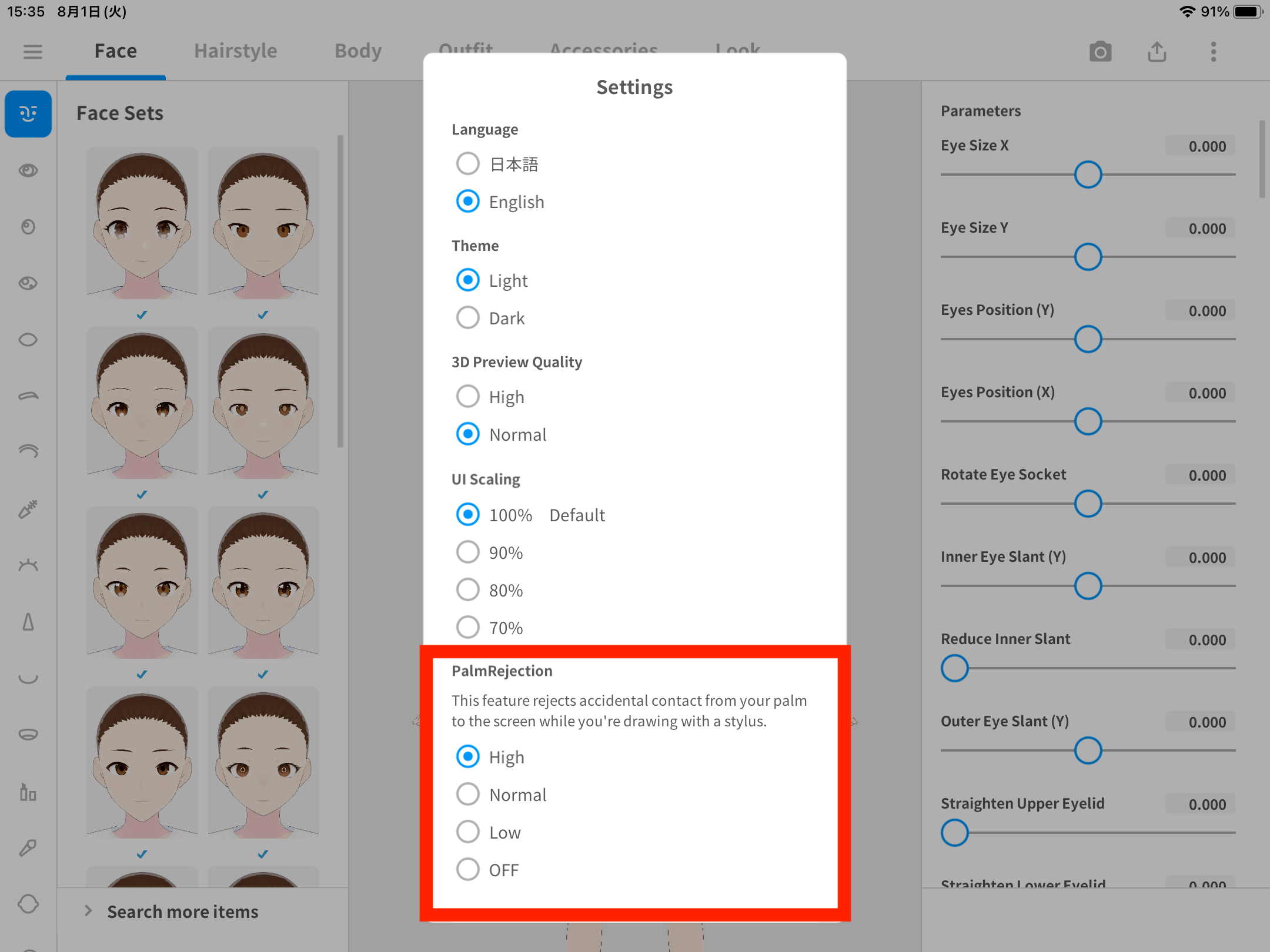The image size is (1270, 952).
Task: Click the Eye Size X slider handle
Action: coord(1087,174)
